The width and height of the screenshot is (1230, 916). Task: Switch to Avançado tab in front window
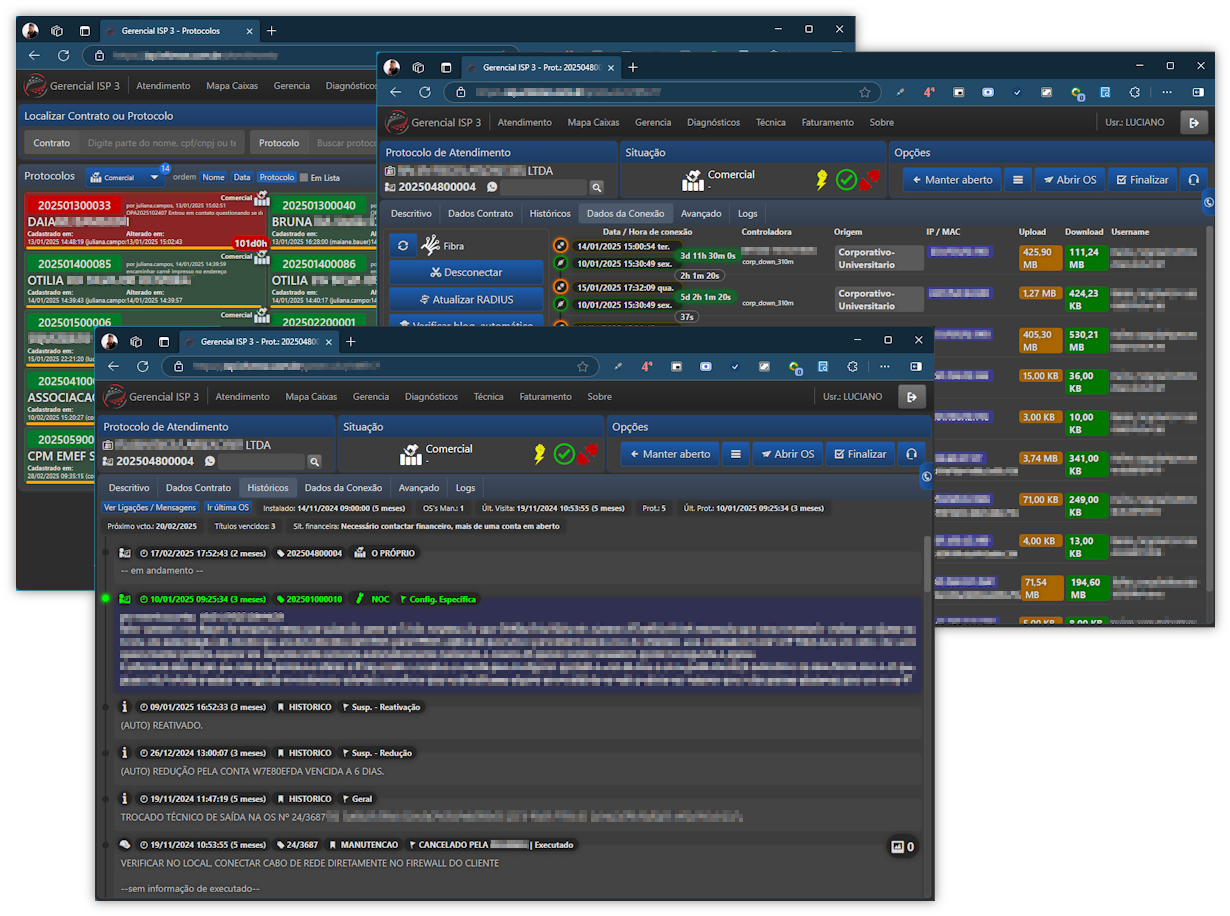coord(418,488)
